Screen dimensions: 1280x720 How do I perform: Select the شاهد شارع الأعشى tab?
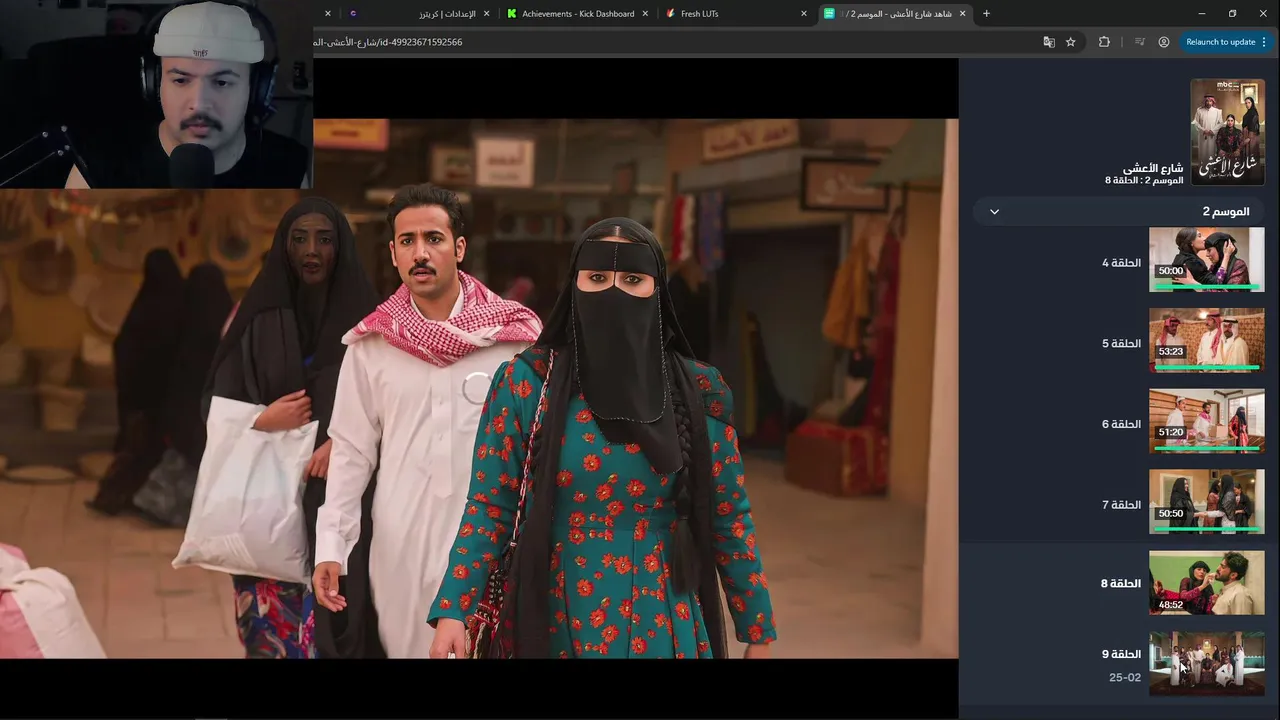(895, 14)
